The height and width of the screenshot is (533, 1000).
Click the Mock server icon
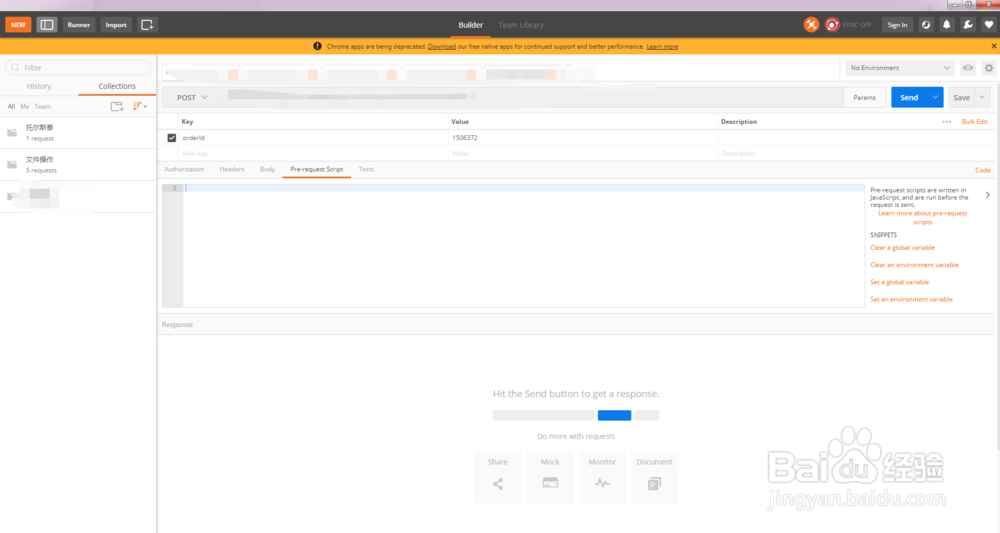point(550,483)
